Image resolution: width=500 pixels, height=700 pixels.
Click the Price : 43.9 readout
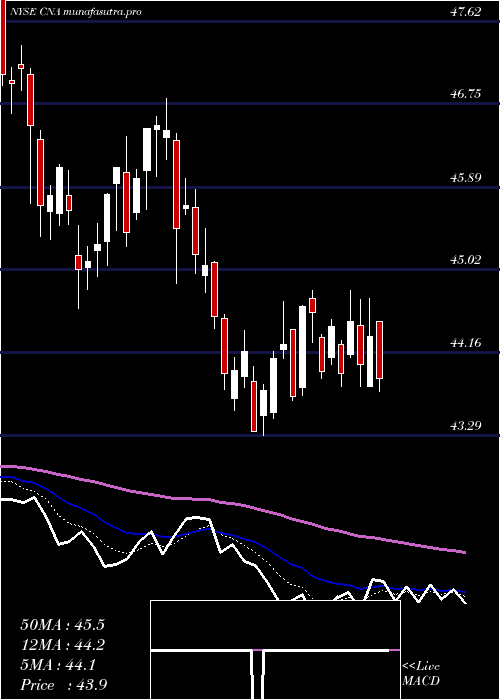63,685
